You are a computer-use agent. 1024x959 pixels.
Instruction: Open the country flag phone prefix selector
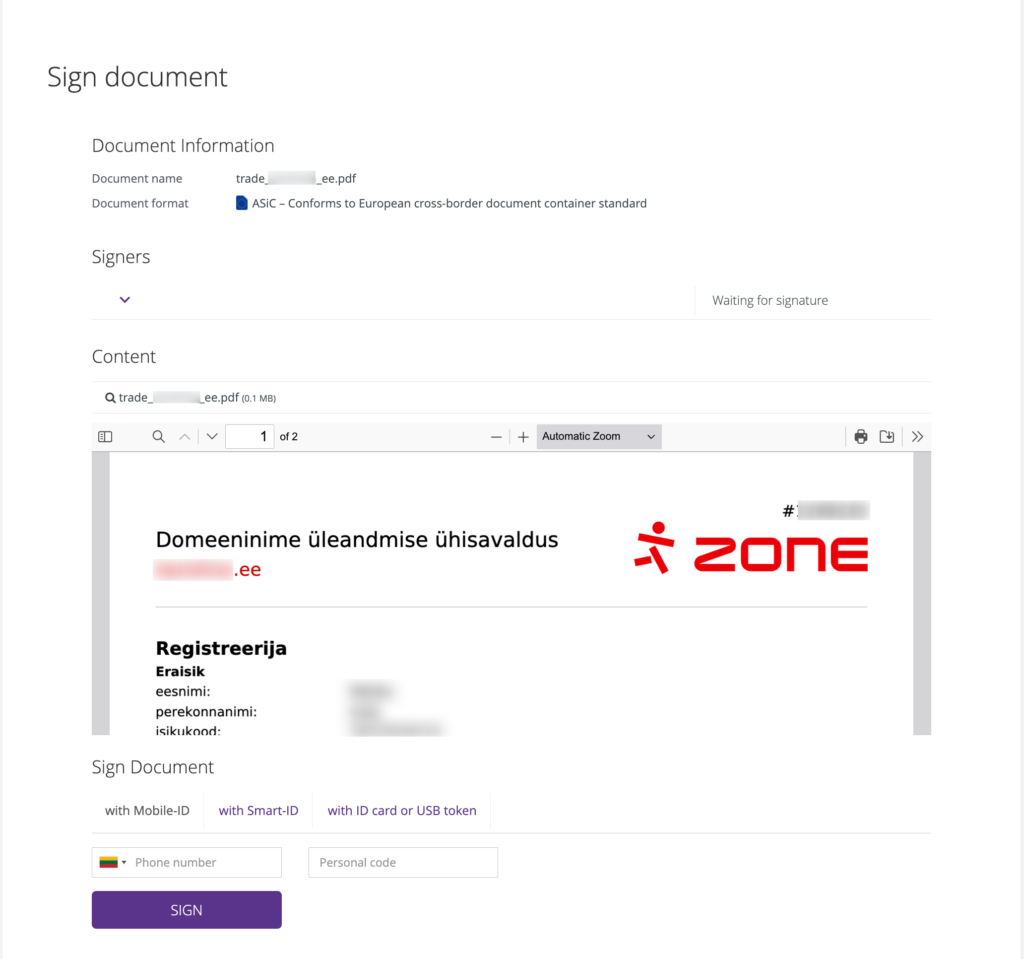pos(112,862)
